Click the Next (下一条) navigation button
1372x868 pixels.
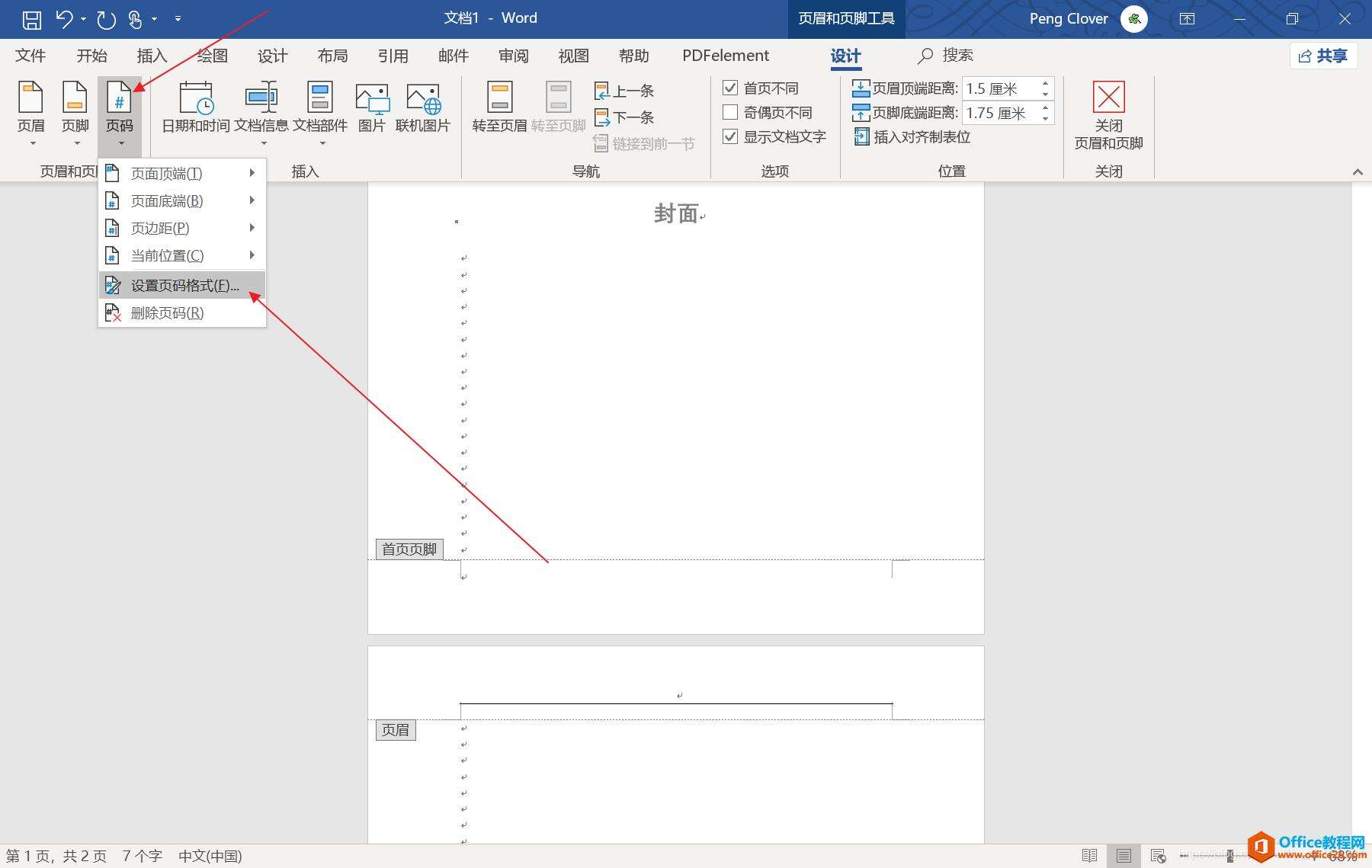coord(624,117)
